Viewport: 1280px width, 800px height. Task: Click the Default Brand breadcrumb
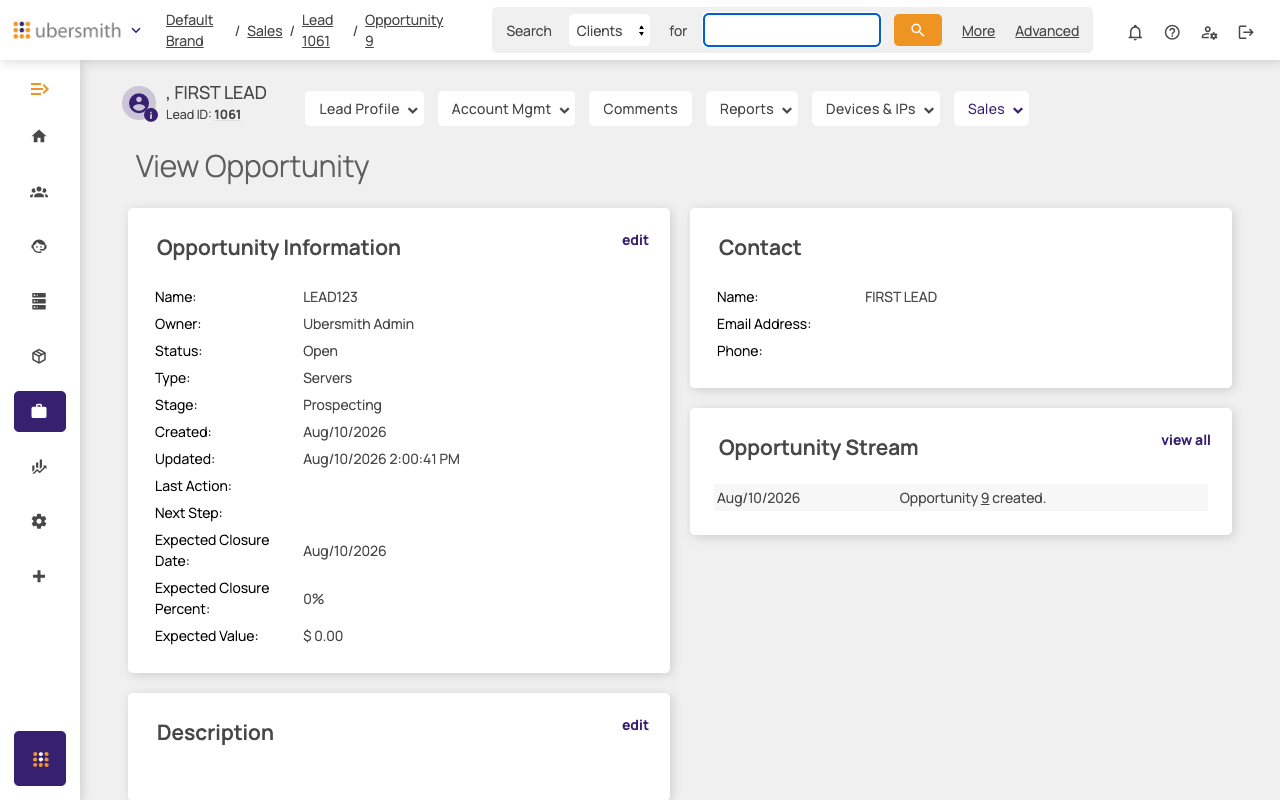(189, 30)
